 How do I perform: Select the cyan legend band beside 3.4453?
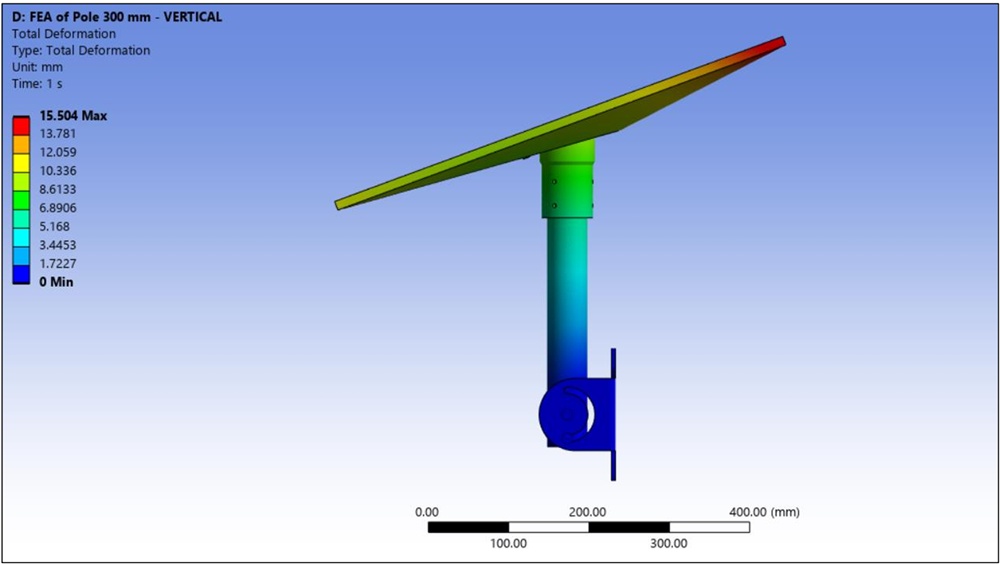click(x=22, y=237)
